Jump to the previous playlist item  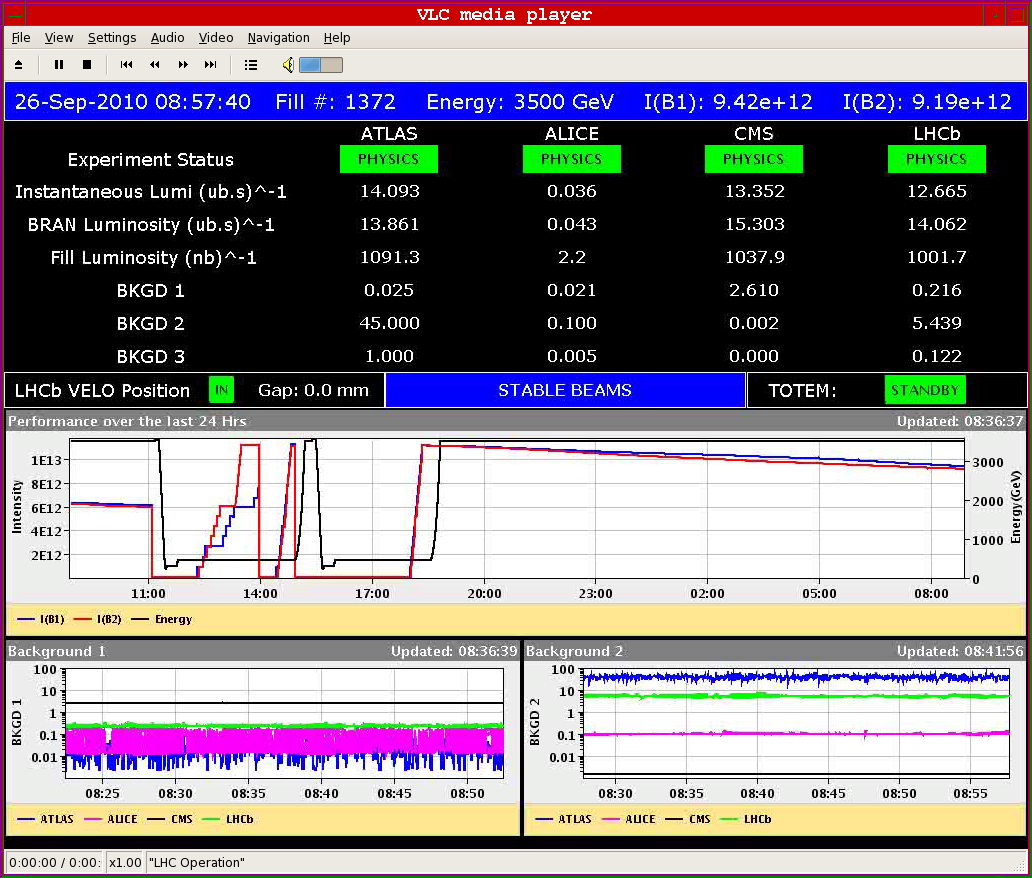[x=126, y=65]
